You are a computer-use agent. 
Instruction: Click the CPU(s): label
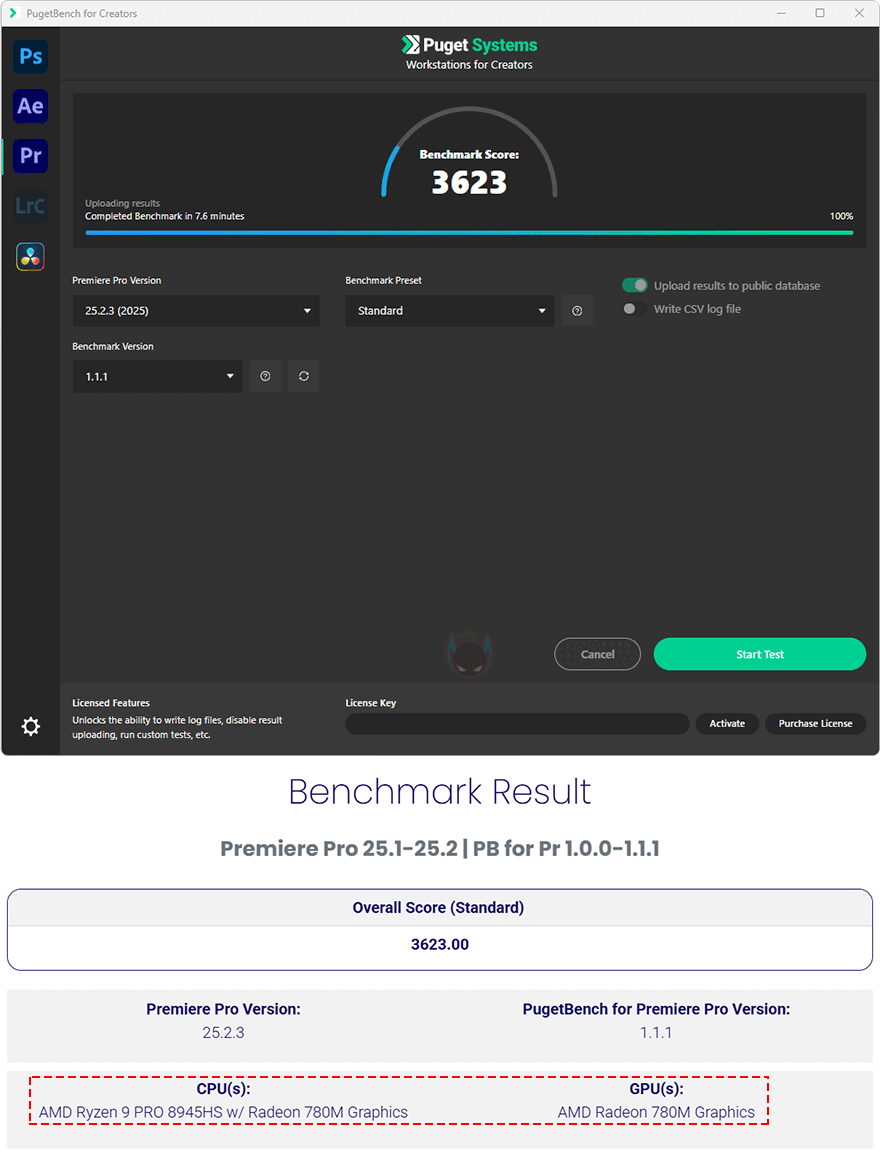point(223,1089)
